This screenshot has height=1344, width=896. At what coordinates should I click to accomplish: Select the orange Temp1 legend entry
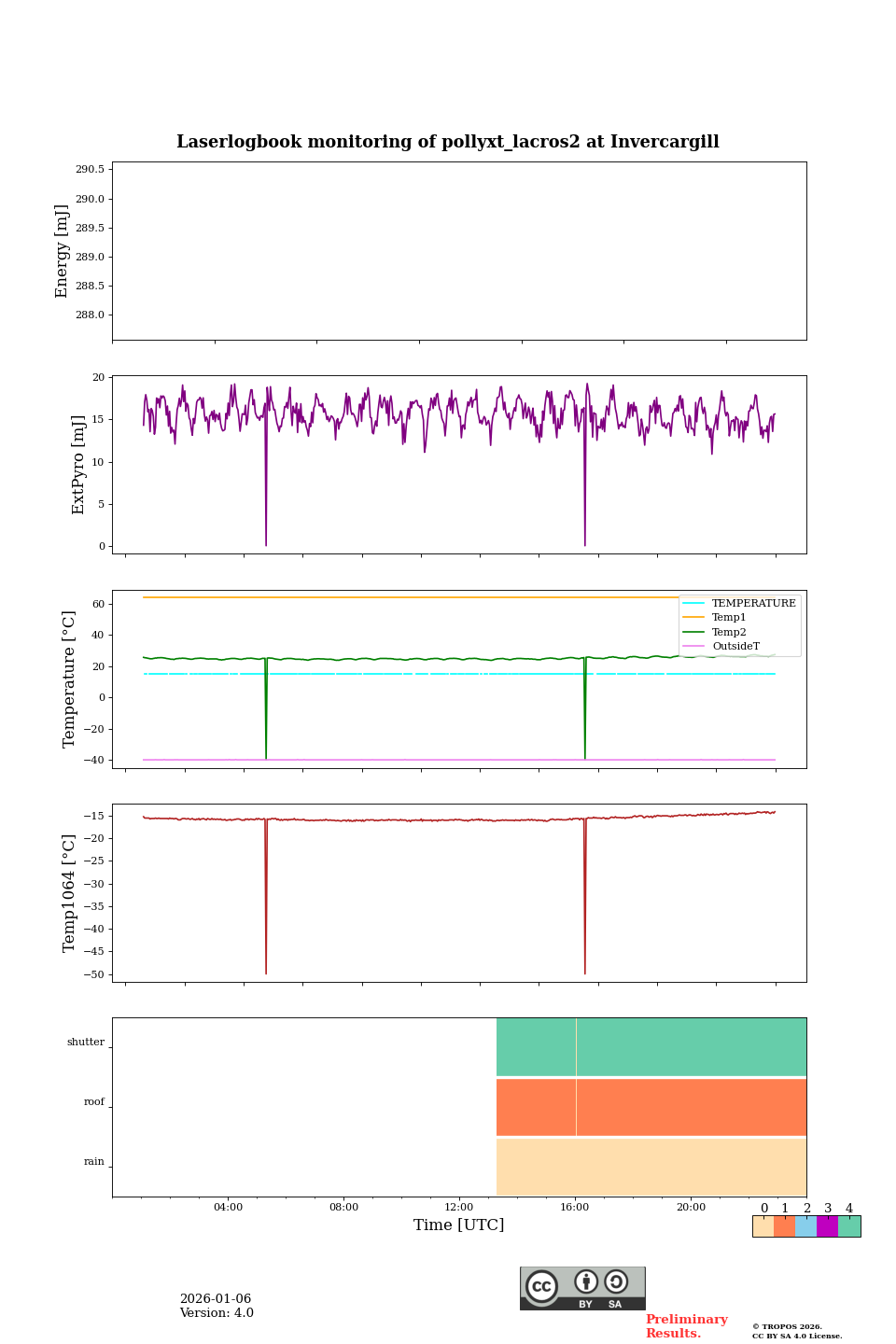pos(728,618)
